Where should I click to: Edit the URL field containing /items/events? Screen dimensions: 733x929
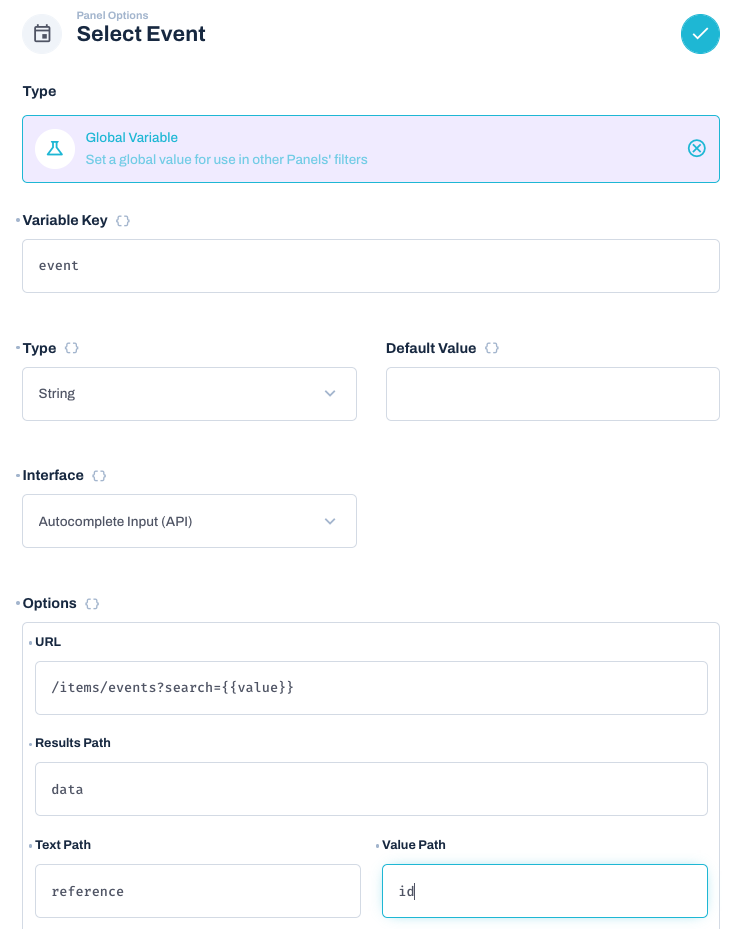point(370,687)
